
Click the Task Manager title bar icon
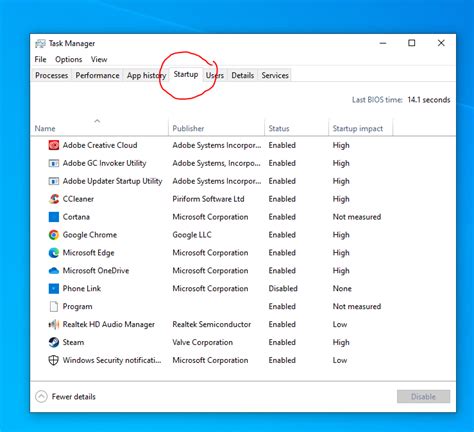[40, 44]
